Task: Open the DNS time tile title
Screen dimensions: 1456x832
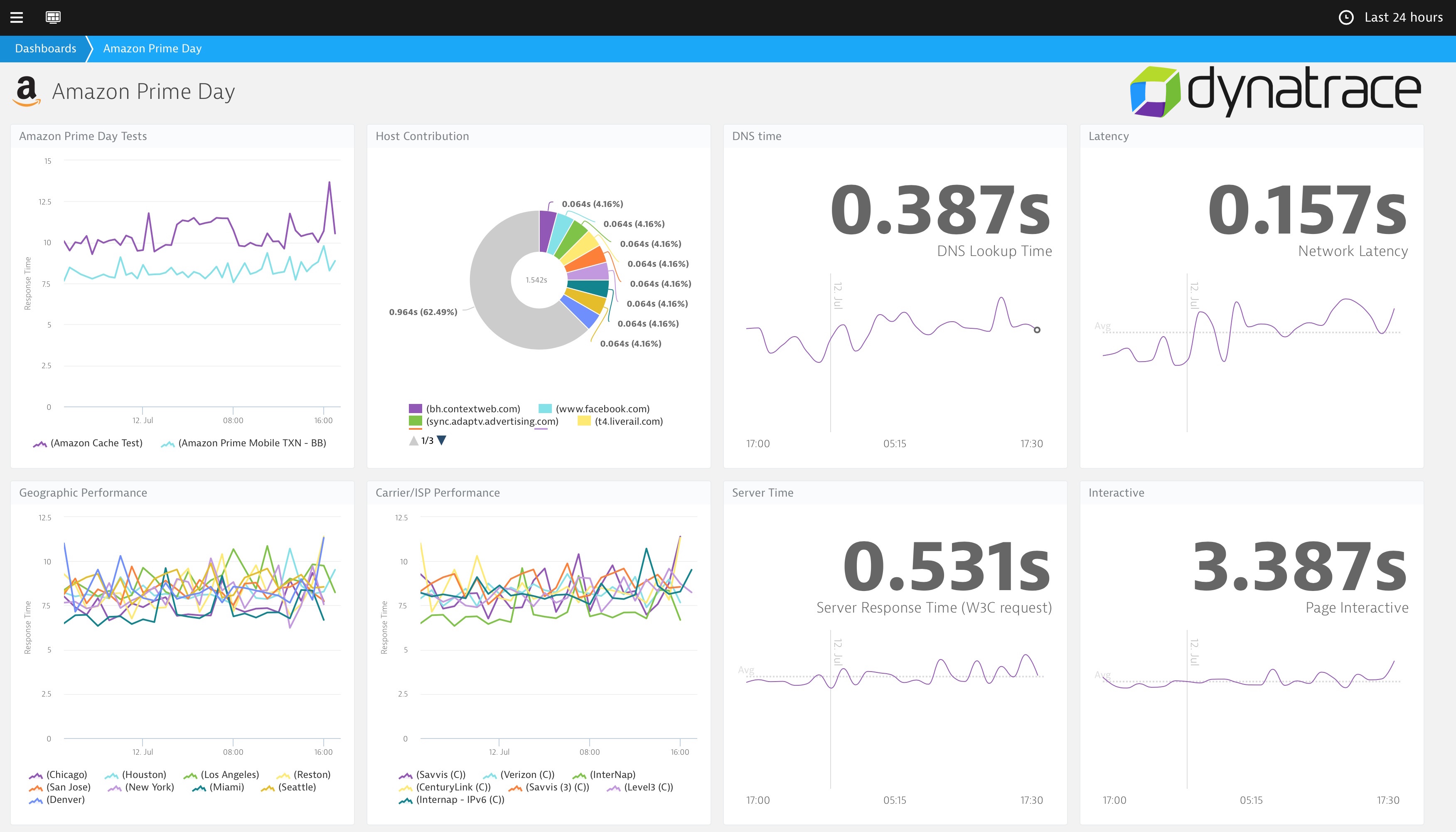Action: [x=756, y=136]
